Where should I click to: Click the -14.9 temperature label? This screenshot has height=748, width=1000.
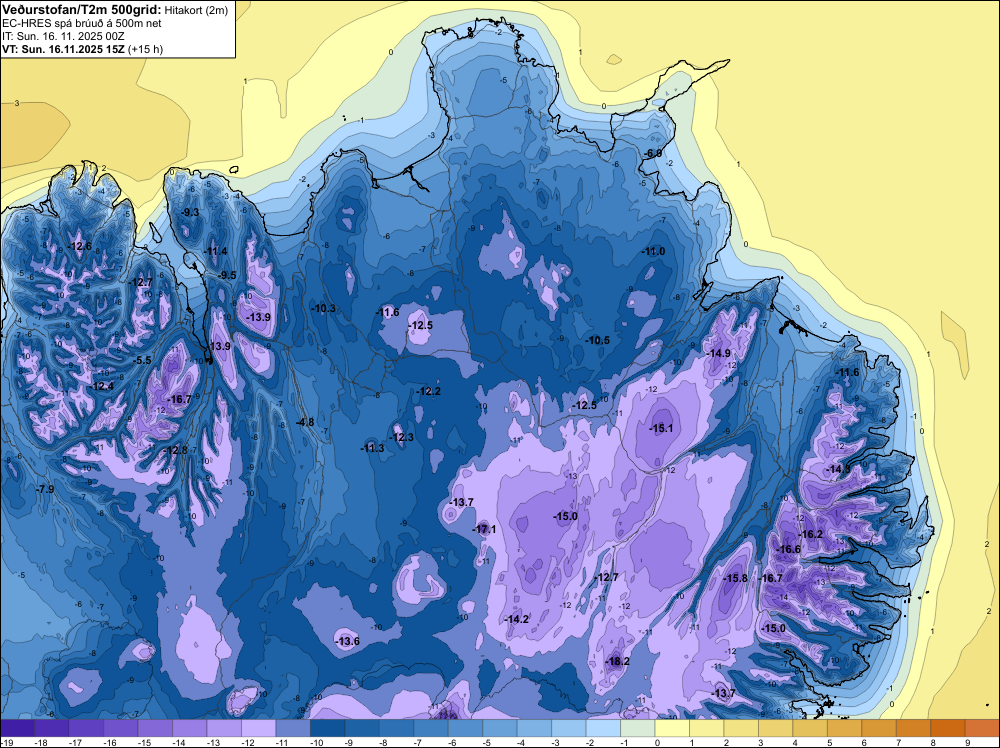719,353
